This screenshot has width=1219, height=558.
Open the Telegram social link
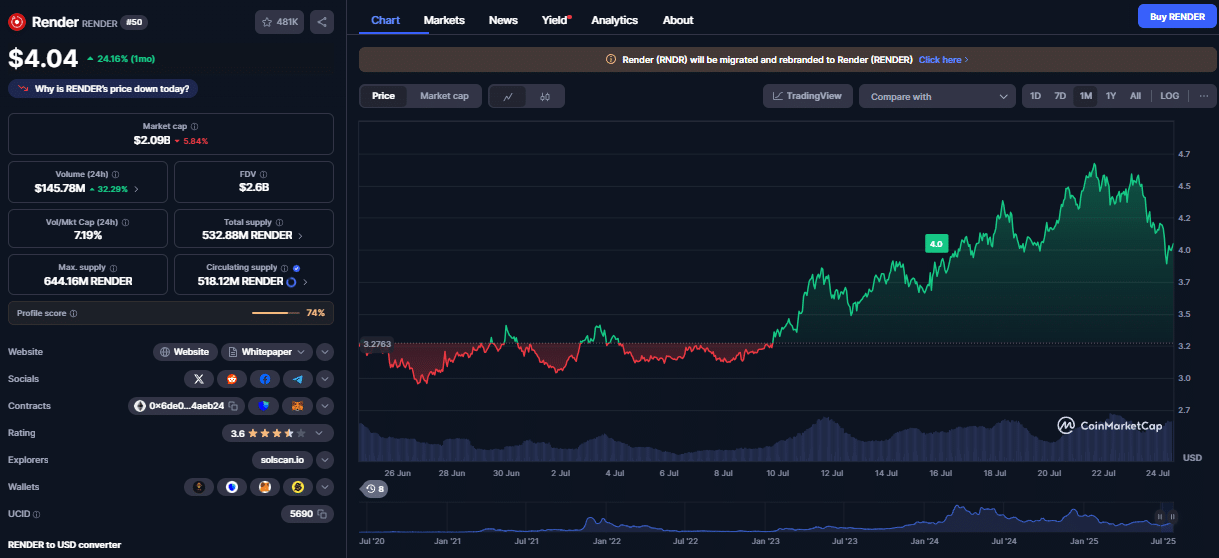tap(298, 379)
